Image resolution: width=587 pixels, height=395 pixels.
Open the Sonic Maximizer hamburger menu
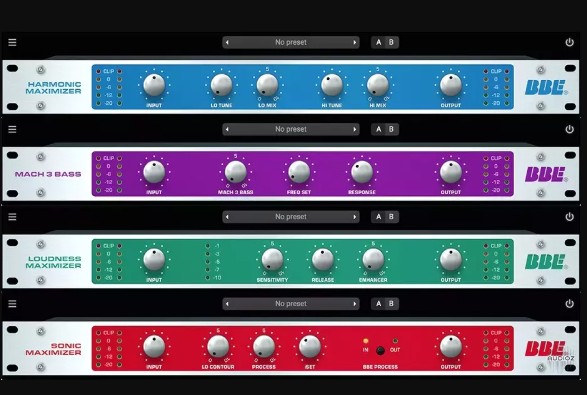tap(12, 304)
